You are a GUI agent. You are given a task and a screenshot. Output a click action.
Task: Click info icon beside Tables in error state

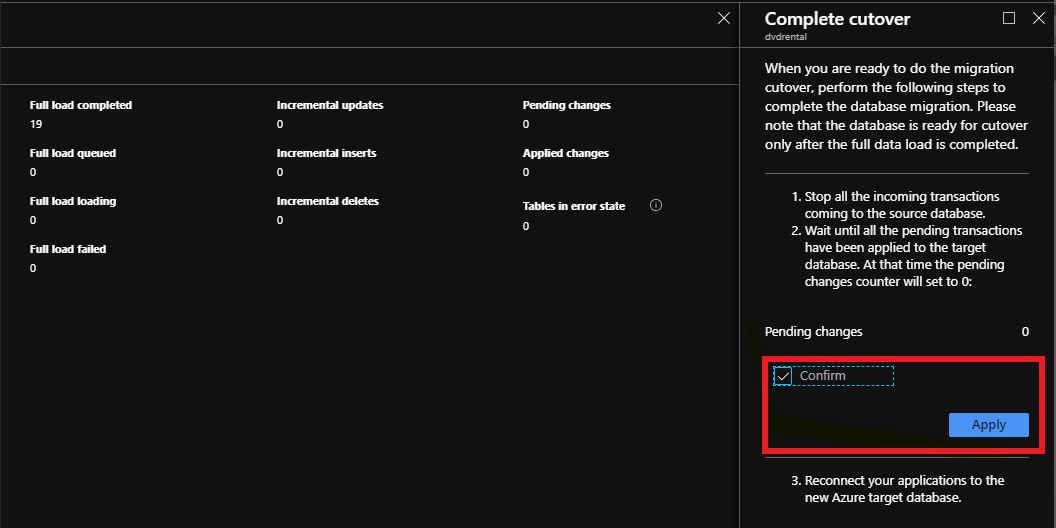(x=656, y=205)
